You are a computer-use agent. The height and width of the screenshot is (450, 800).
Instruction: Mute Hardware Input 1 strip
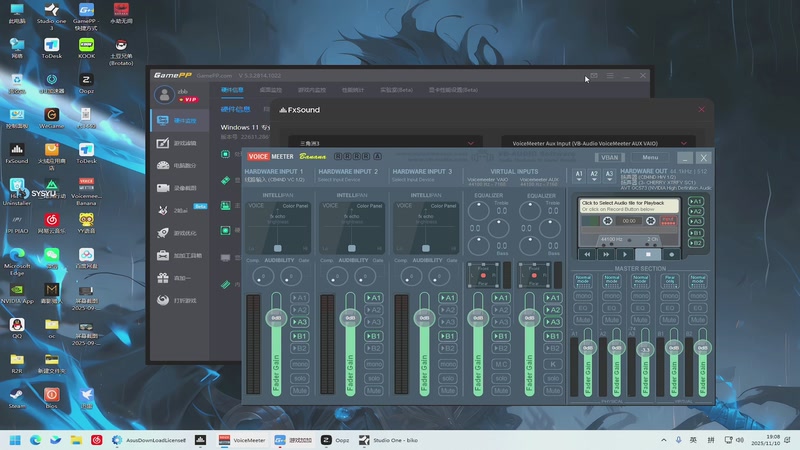click(299, 391)
